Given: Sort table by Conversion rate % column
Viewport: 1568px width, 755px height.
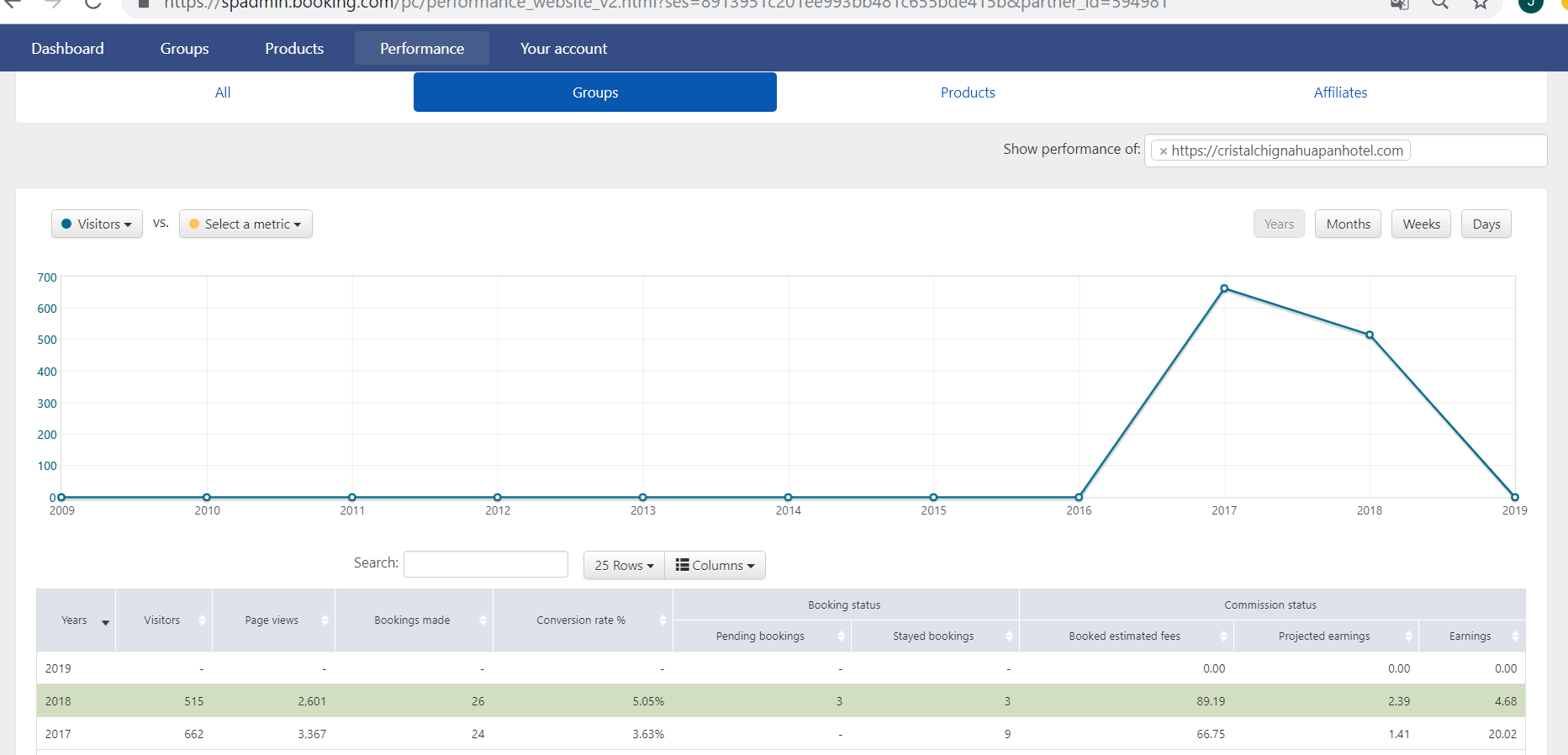Looking at the screenshot, I should (583, 620).
